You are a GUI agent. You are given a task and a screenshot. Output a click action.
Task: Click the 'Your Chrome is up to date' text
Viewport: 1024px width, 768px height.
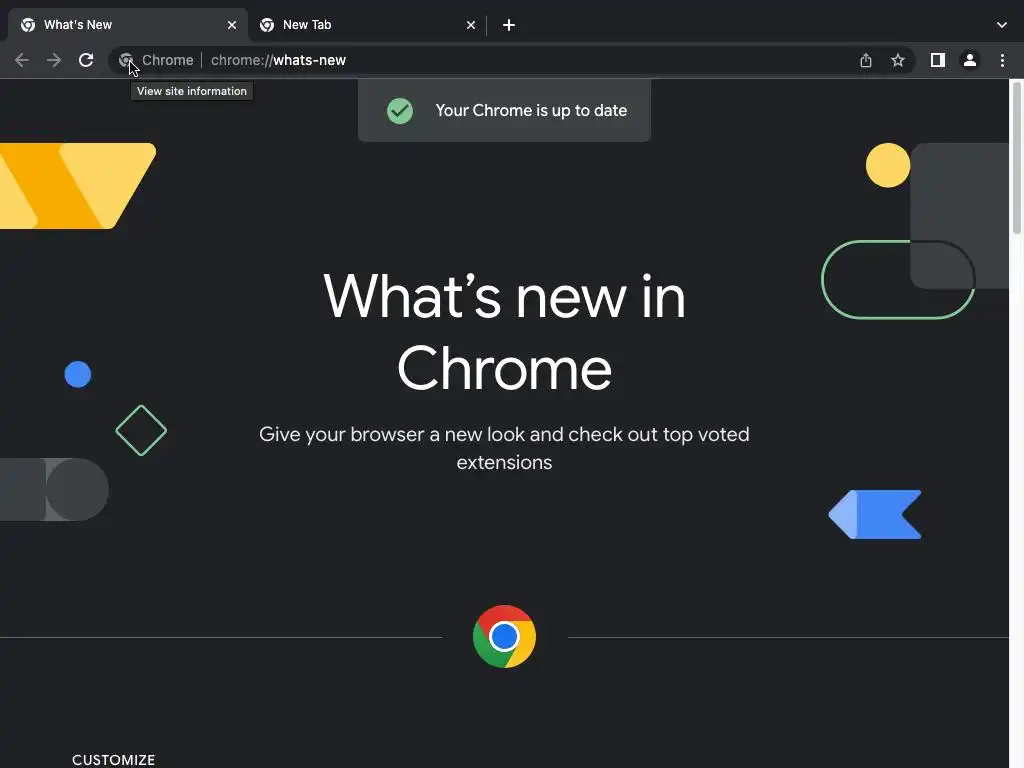click(x=531, y=110)
